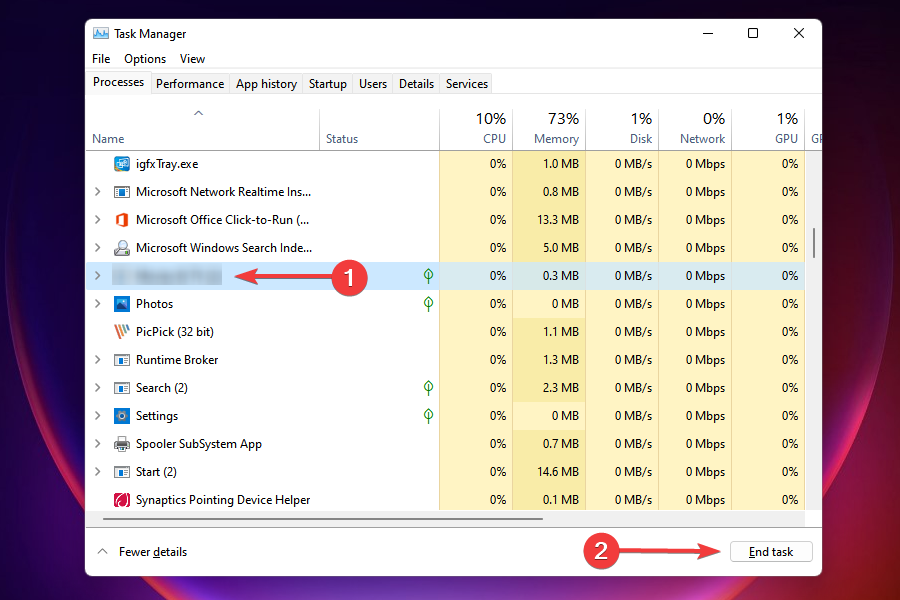This screenshot has width=900, height=600.
Task: Switch to the Services tab
Action: [465, 83]
